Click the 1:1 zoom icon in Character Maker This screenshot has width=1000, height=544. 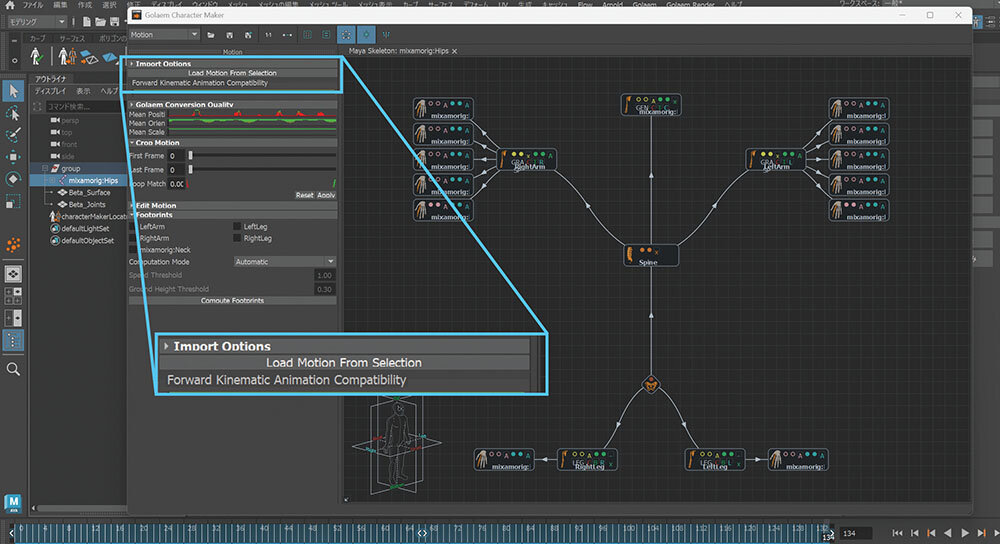tap(268, 35)
